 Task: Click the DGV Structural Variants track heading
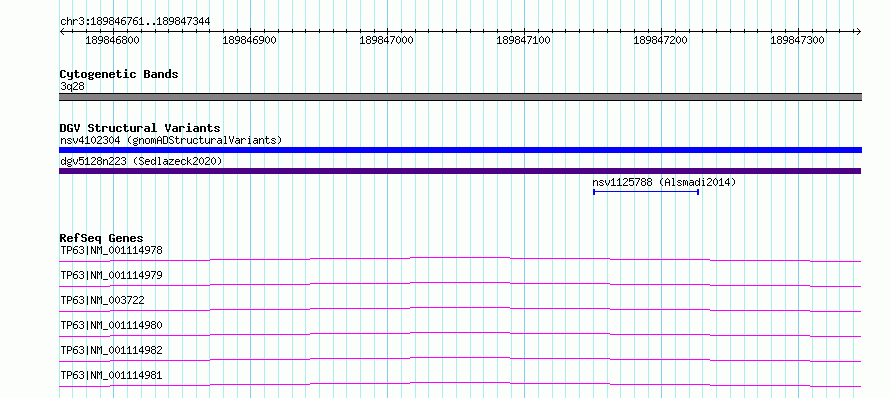[140, 128]
